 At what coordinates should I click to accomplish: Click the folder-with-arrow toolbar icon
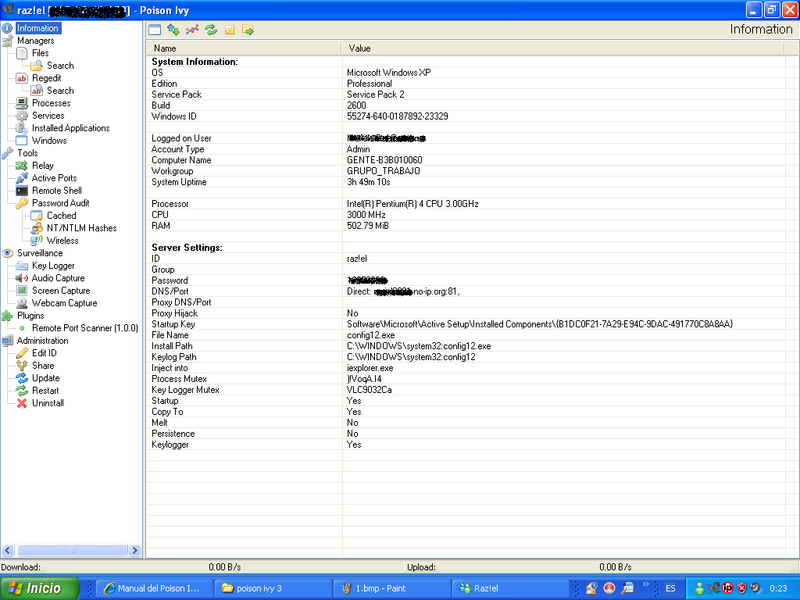point(248,30)
